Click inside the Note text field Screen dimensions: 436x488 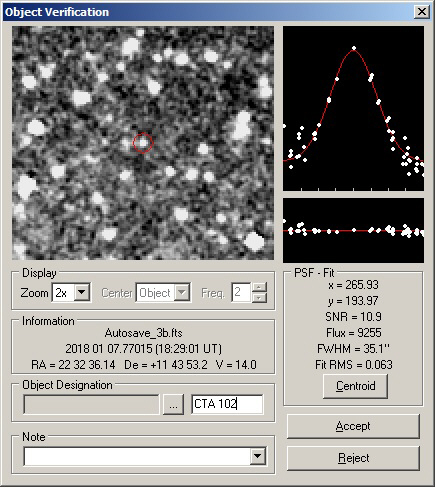137,456
